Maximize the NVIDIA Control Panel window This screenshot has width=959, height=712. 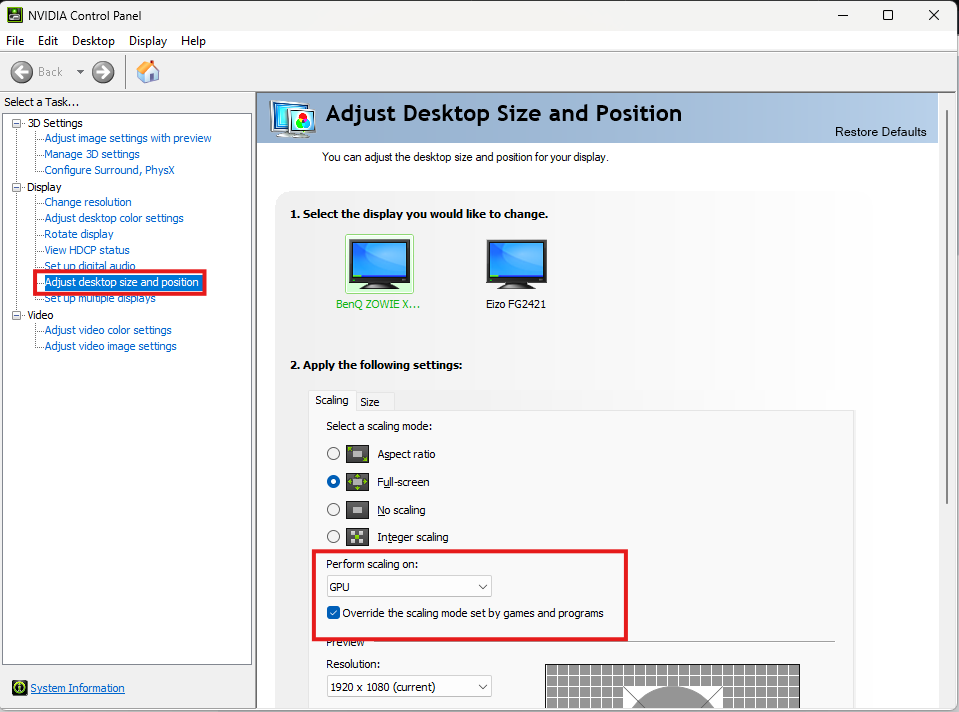click(x=888, y=15)
